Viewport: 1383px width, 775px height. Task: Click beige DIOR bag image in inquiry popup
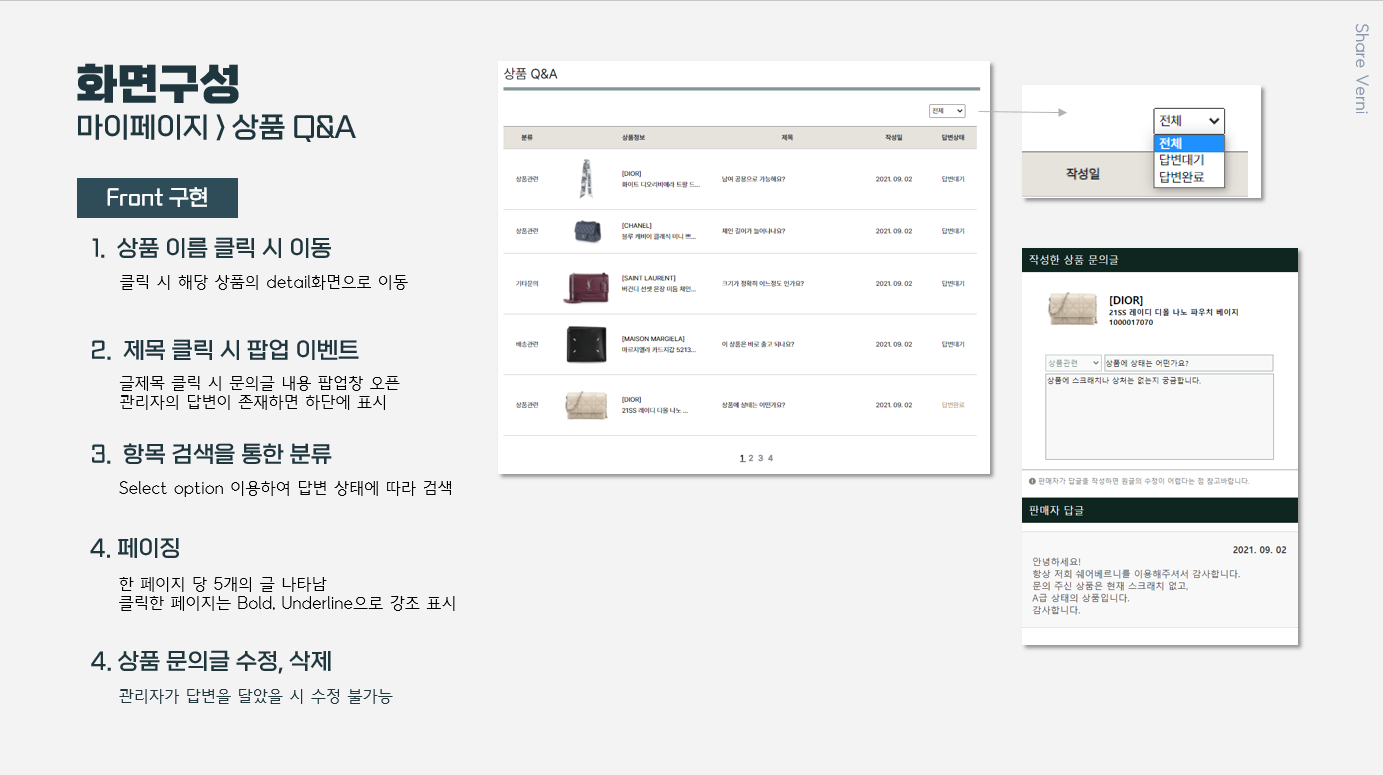point(1072,309)
